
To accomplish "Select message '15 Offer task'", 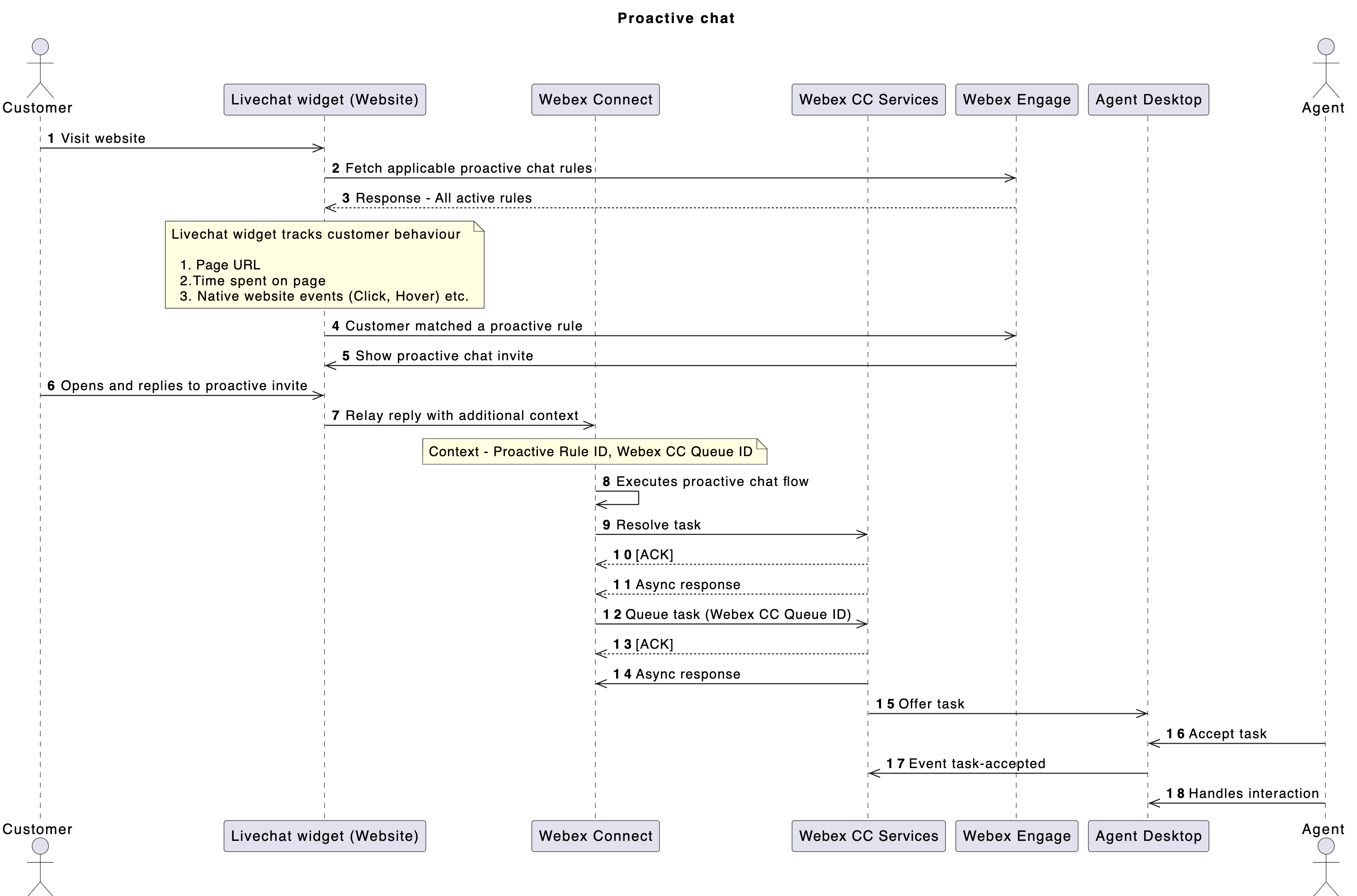I will point(920,704).
